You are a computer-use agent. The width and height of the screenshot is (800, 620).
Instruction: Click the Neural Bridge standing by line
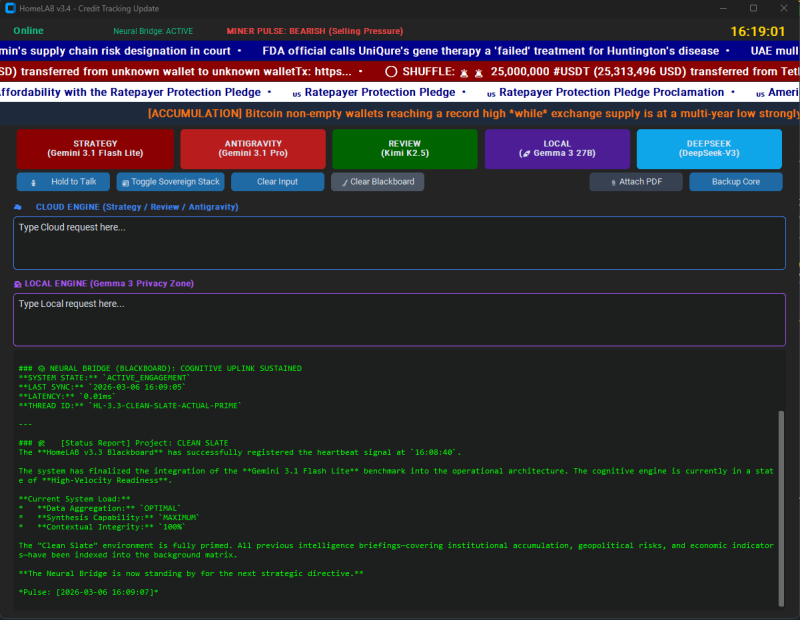coord(191,574)
